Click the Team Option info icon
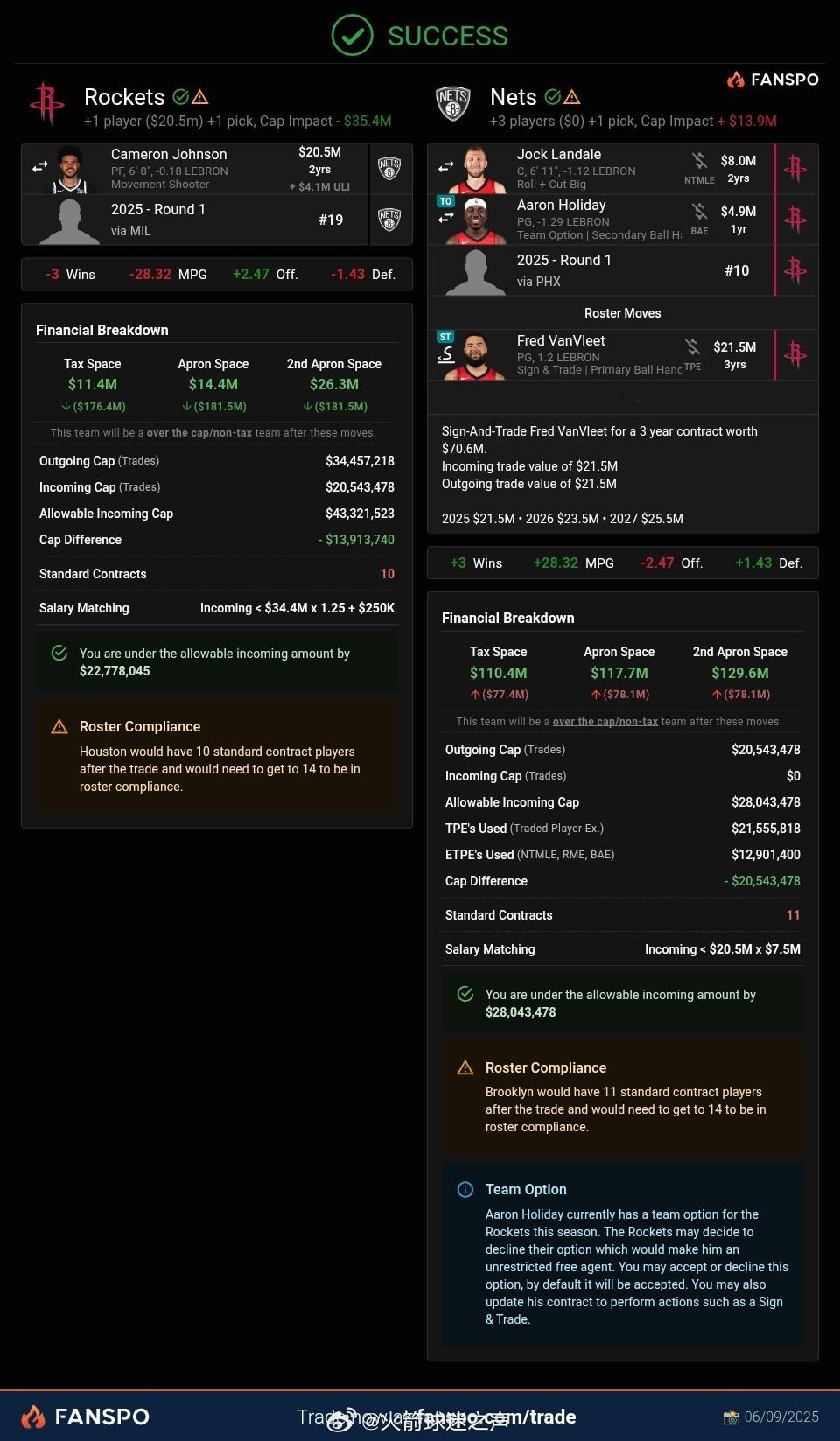 (x=465, y=1189)
